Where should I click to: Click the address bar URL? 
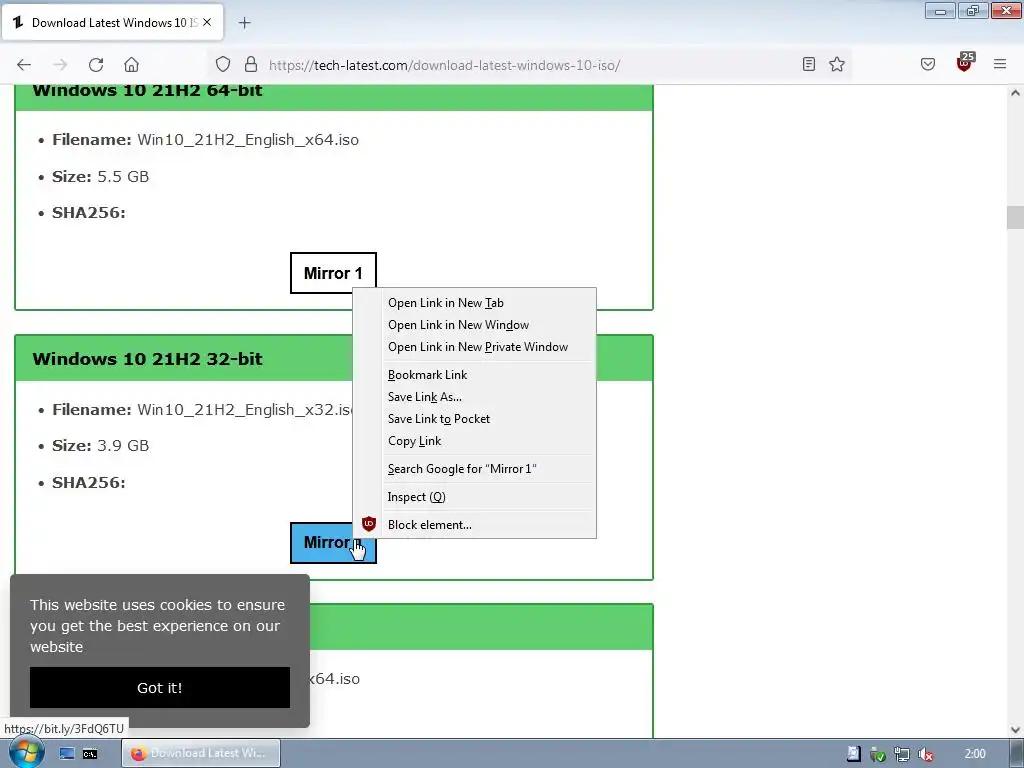444,65
